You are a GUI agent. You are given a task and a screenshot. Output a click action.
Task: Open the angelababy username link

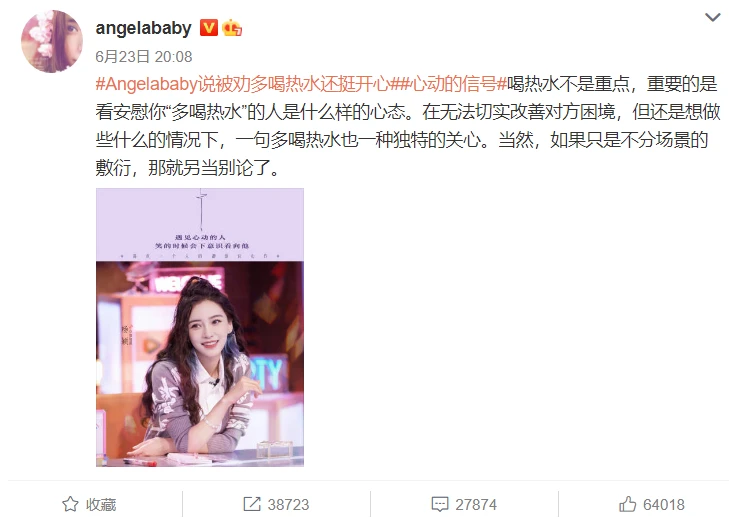[143, 28]
